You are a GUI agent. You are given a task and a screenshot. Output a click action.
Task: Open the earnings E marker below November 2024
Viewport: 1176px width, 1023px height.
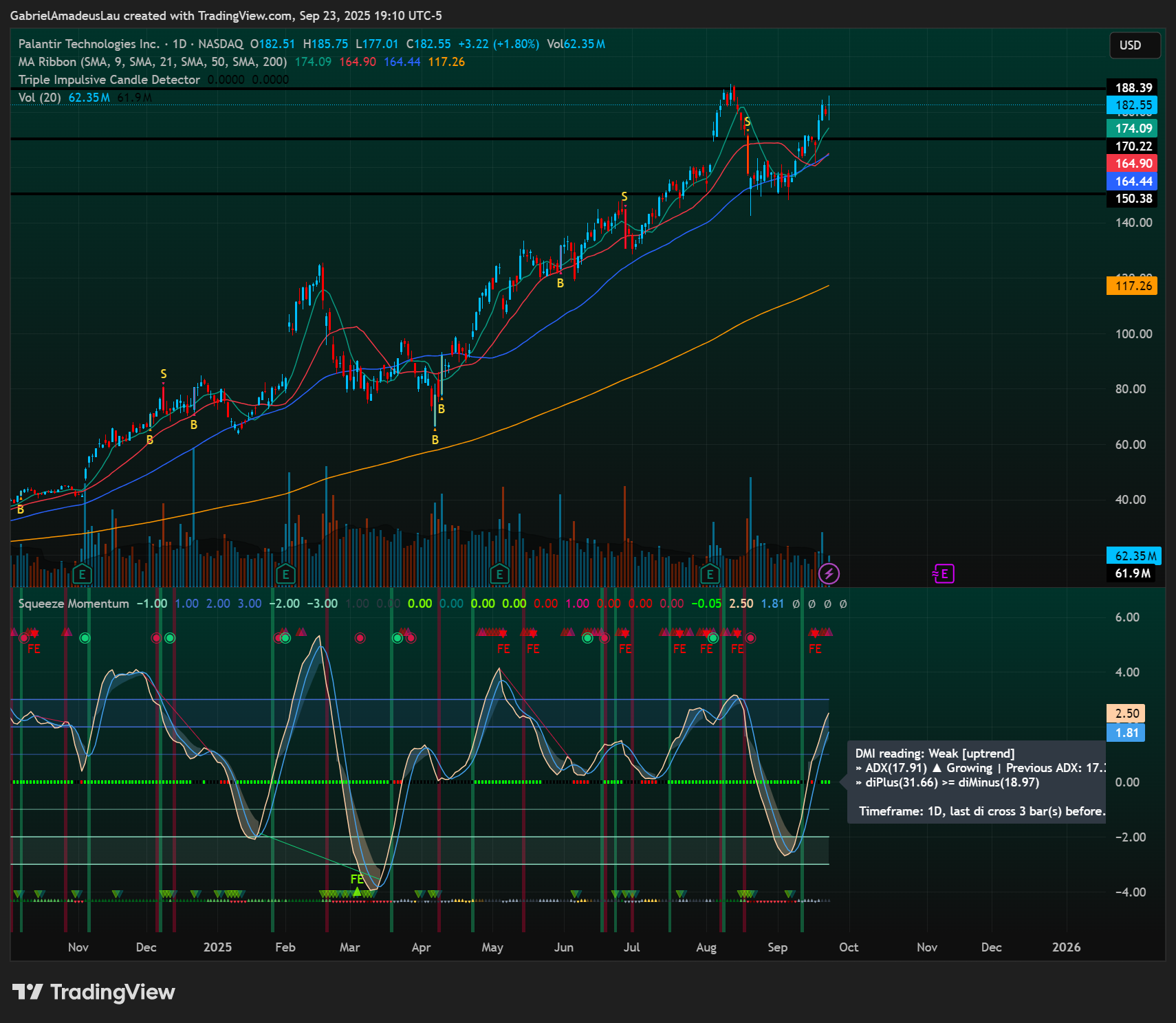click(x=82, y=574)
